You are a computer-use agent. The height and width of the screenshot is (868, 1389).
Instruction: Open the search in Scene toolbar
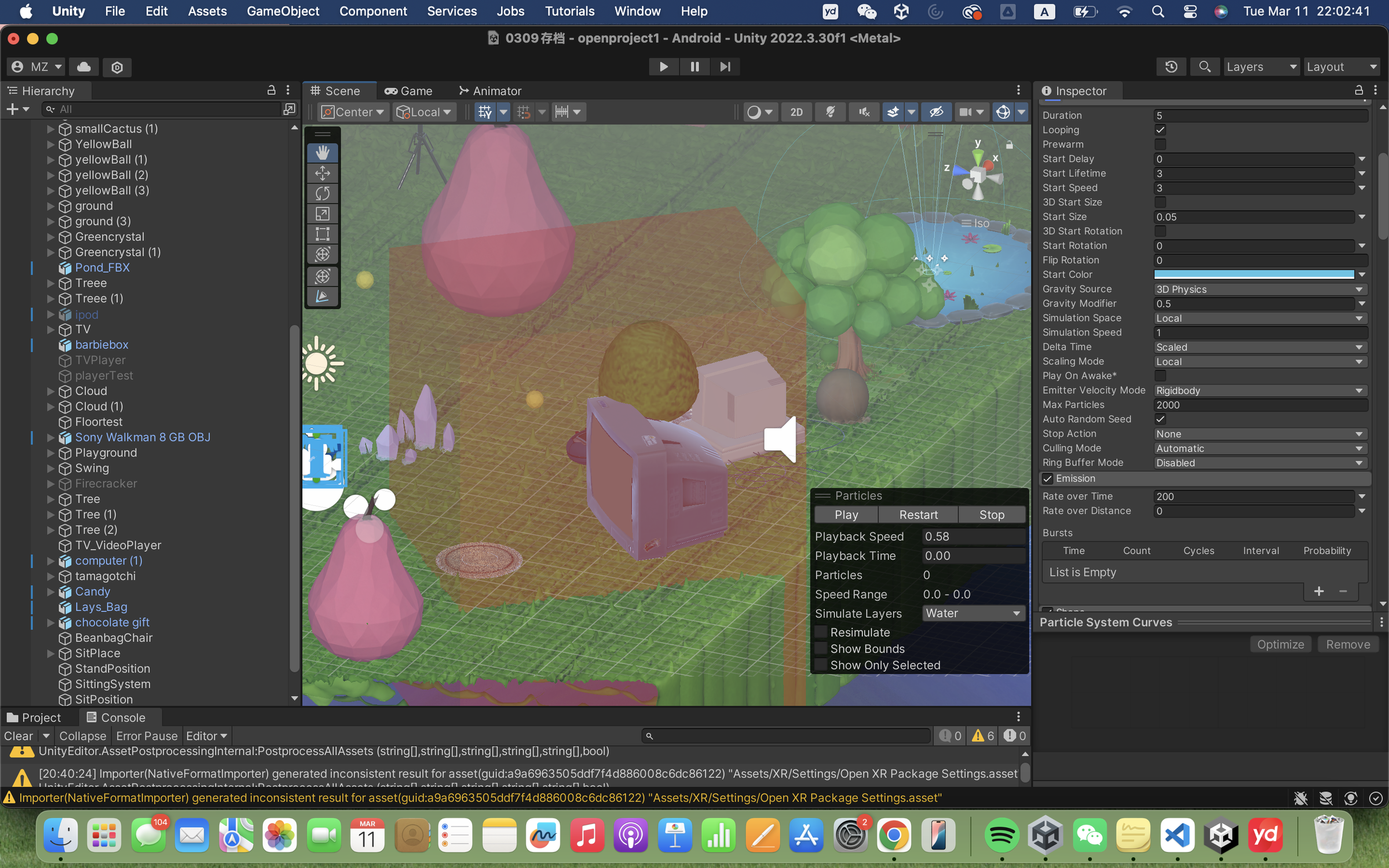(x=1205, y=67)
